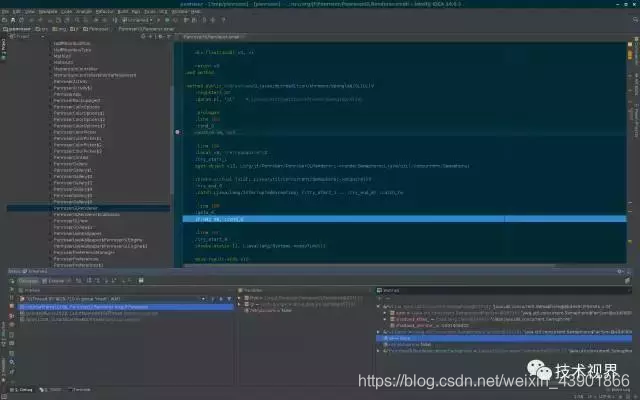
Task: Open debug sidebar settings gear
Action: (12, 362)
